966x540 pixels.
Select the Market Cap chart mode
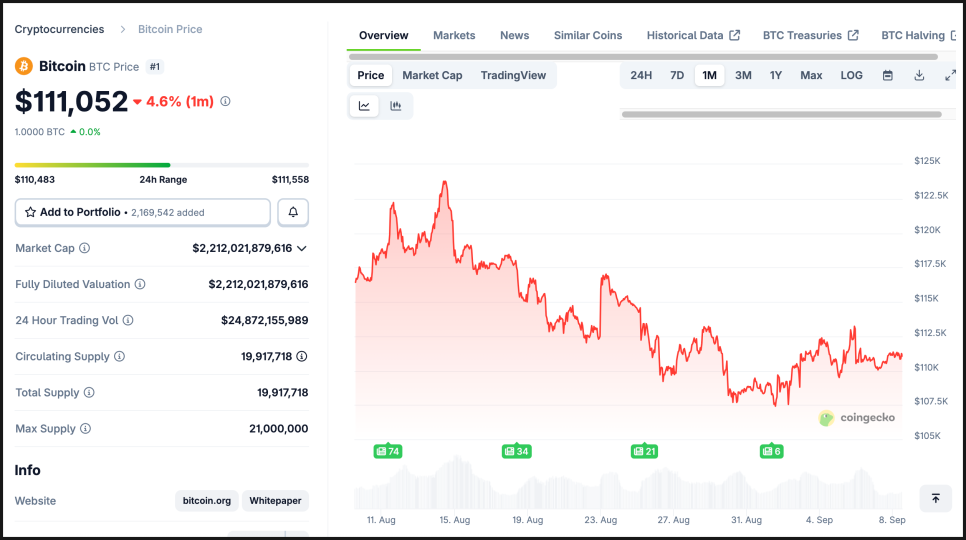coord(432,75)
